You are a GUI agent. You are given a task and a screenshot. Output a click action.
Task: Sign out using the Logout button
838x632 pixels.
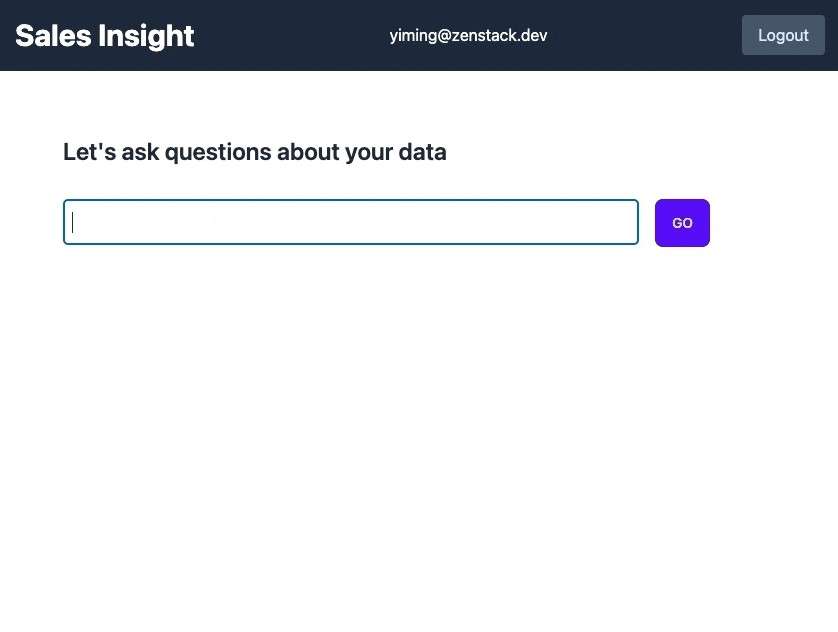coord(783,35)
